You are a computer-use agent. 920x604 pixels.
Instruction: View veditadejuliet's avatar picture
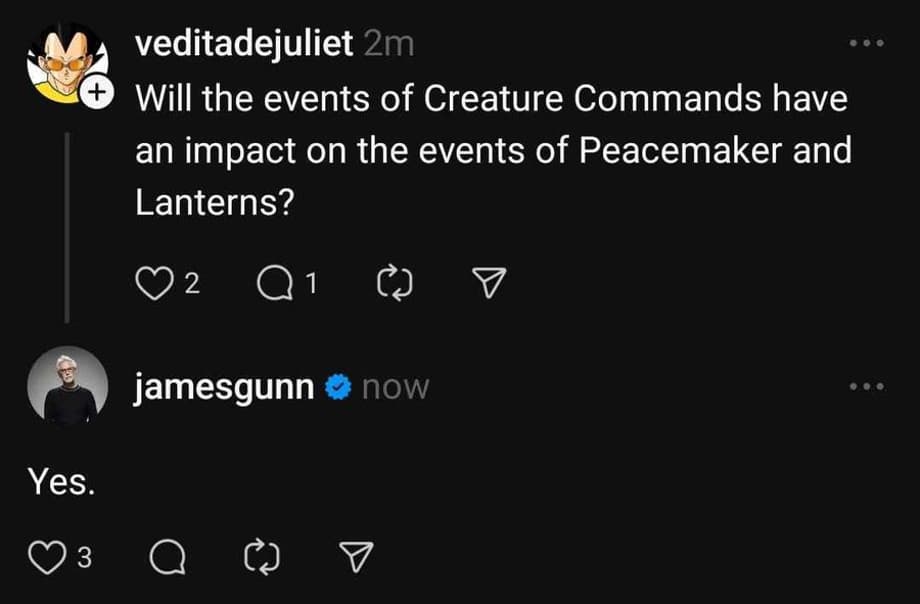click(x=64, y=62)
